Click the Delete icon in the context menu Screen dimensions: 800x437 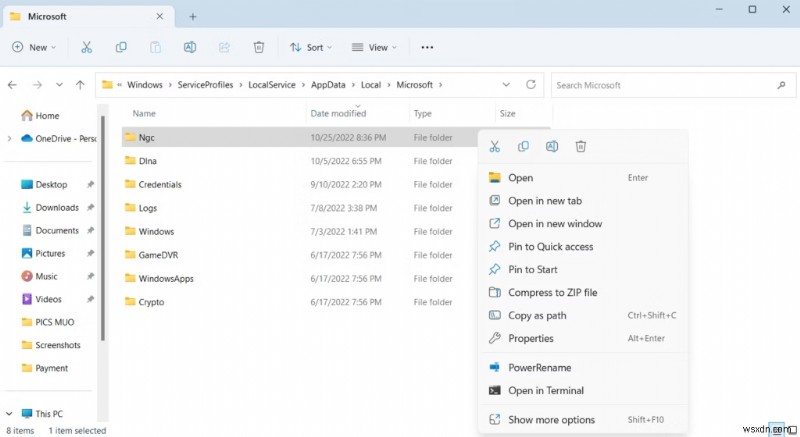coord(581,147)
